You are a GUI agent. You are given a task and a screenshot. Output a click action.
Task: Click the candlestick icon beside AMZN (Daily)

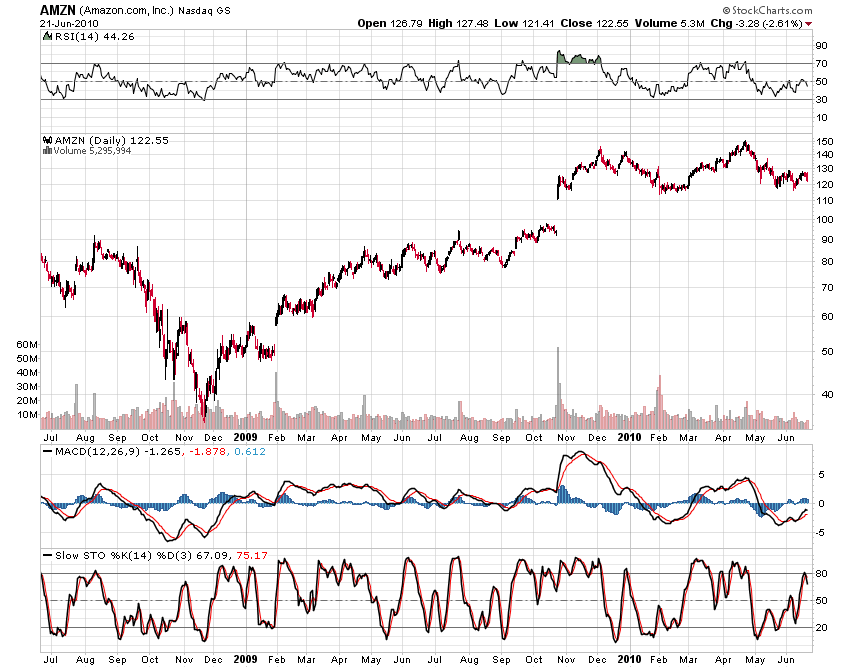coord(47,140)
